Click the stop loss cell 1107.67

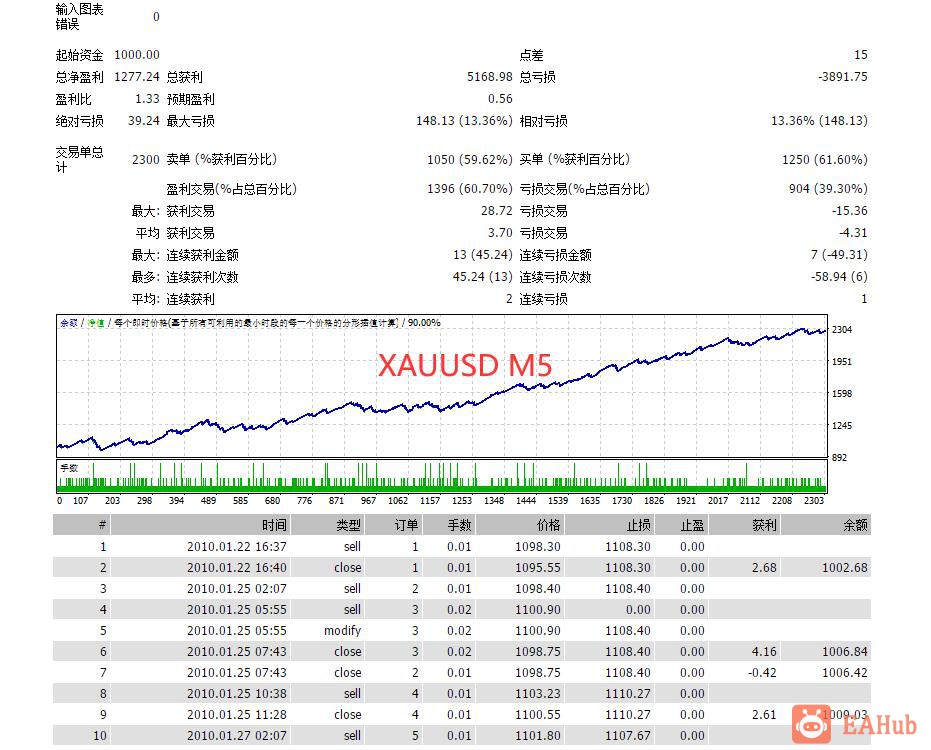(628, 735)
